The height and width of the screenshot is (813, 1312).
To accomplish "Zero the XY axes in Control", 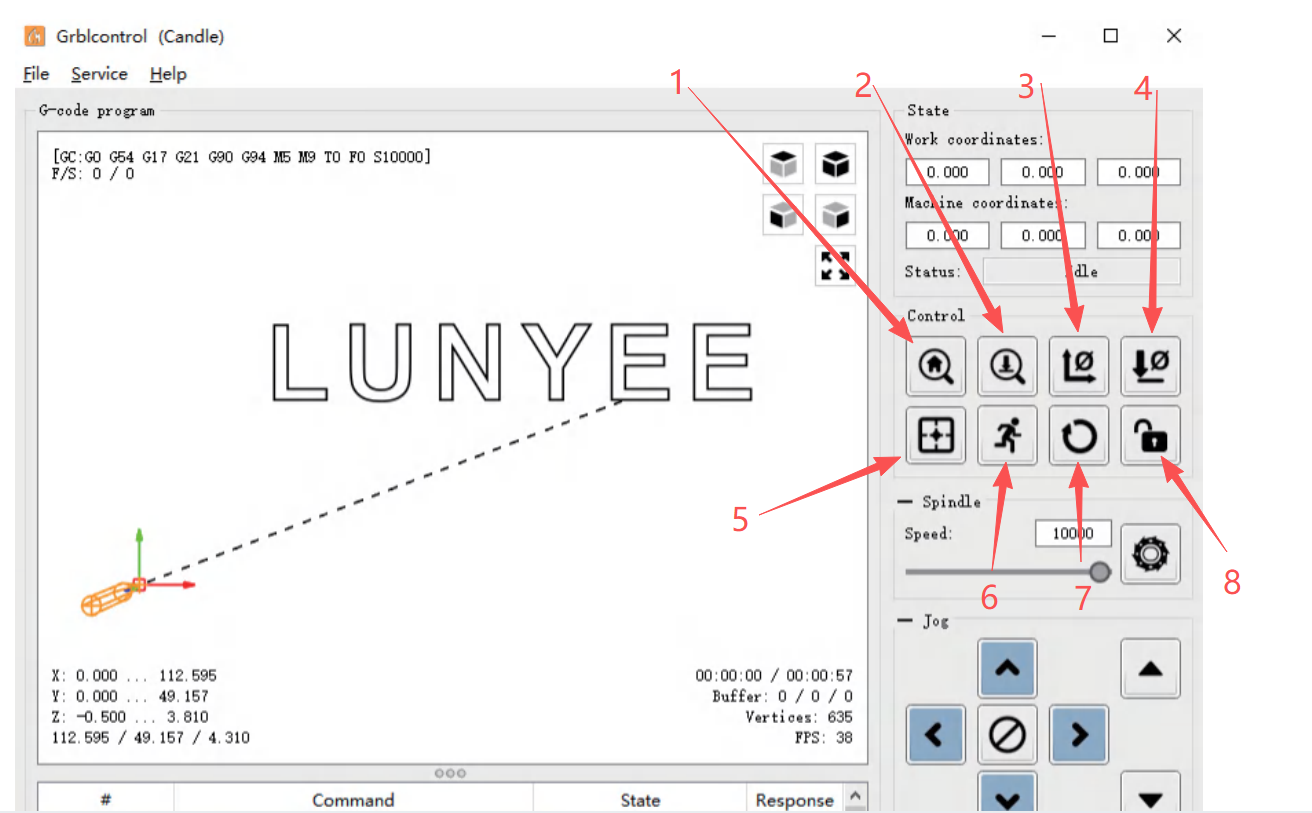I will 1079,366.
